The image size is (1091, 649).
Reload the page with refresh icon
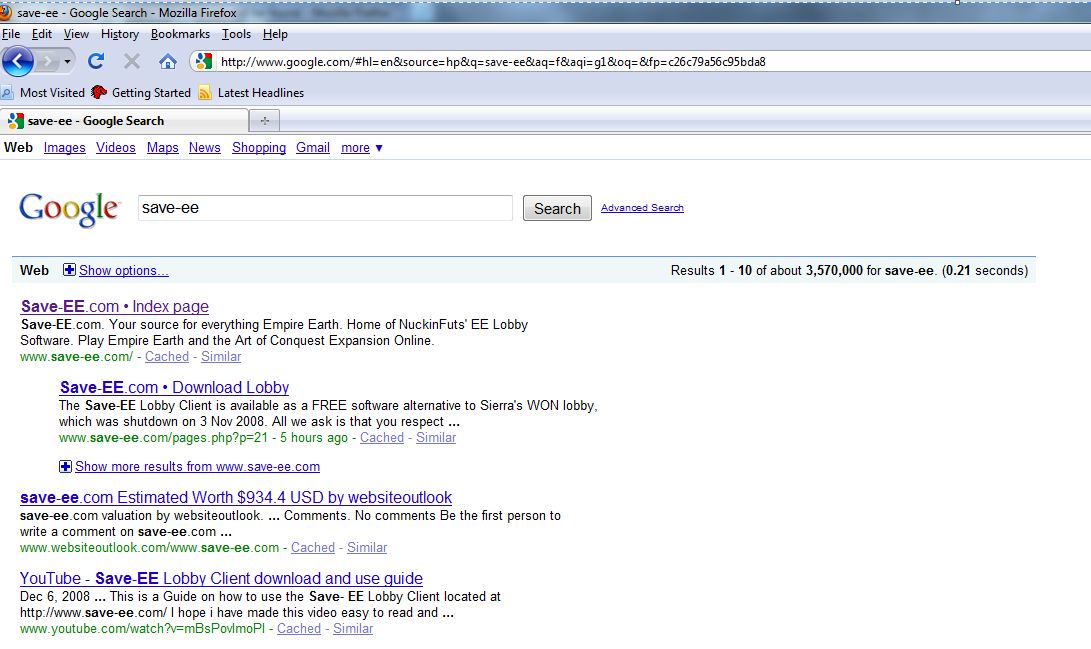click(x=96, y=61)
